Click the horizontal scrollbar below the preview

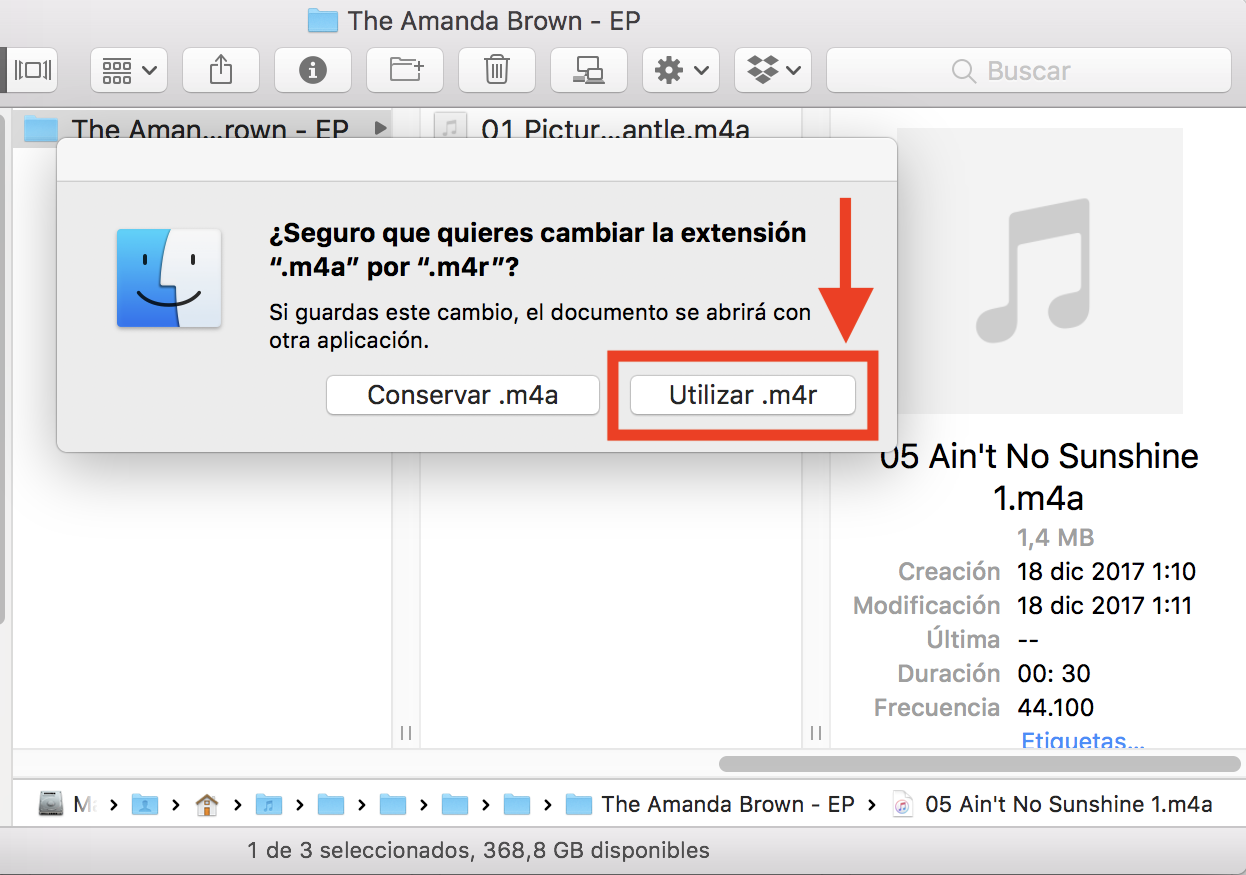click(x=978, y=764)
